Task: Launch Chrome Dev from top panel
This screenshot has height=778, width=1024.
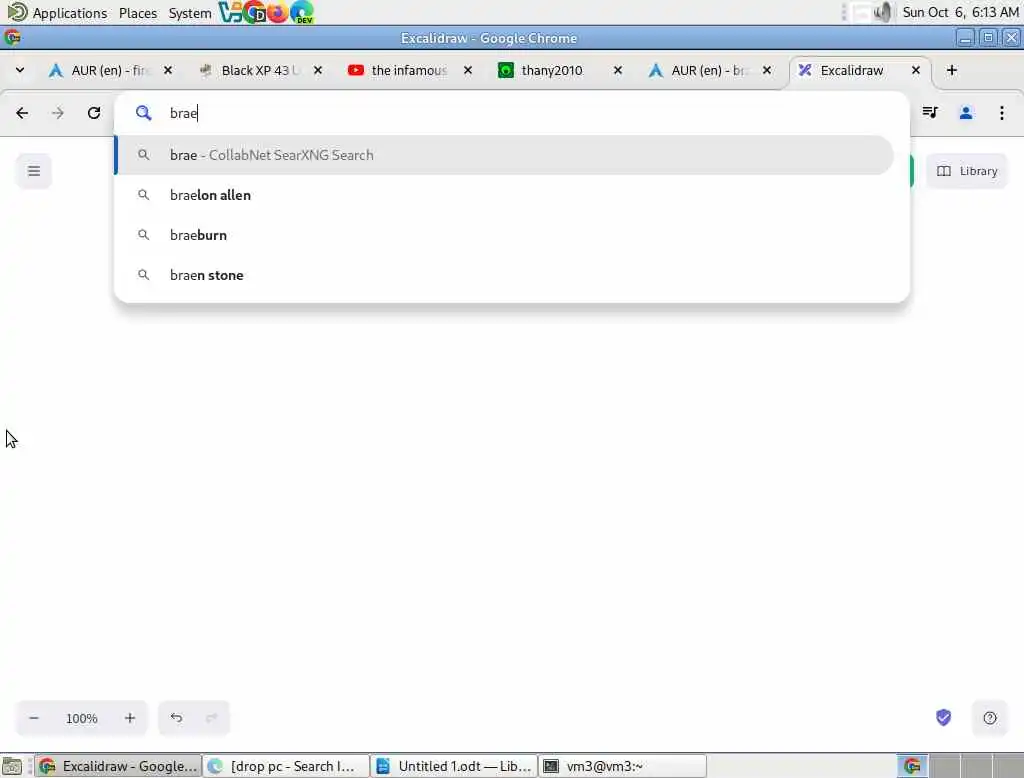Action: click(254, 12)
